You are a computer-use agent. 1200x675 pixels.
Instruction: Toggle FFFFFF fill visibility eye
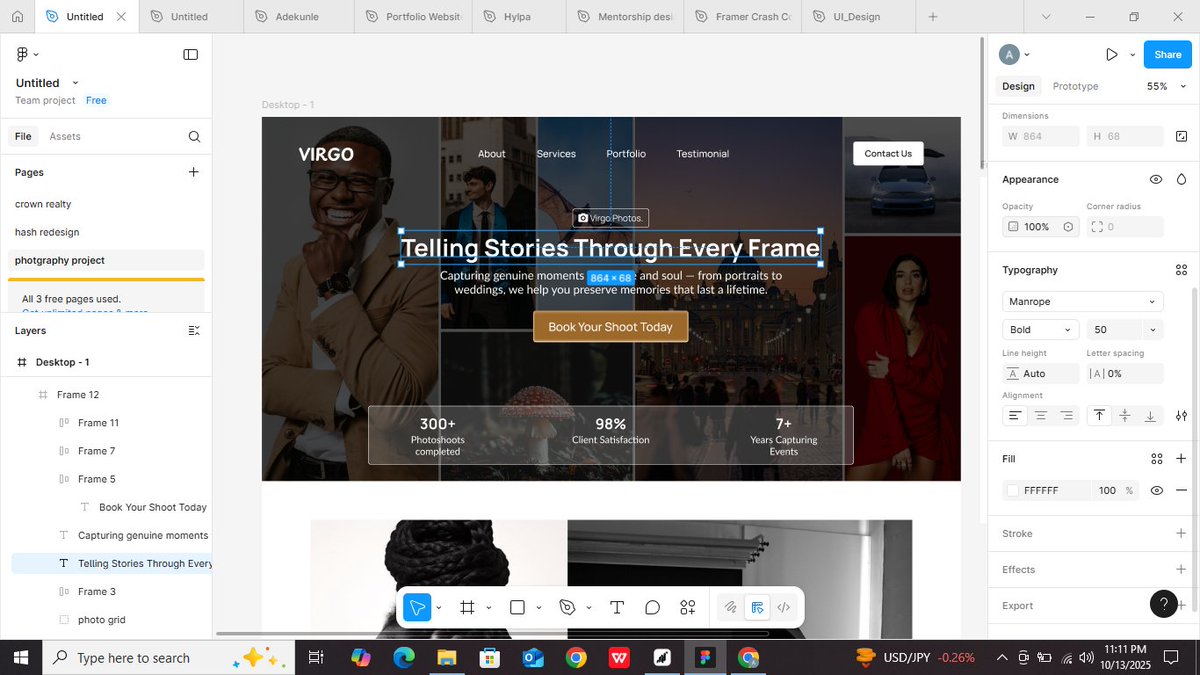tap(1156, 490)
